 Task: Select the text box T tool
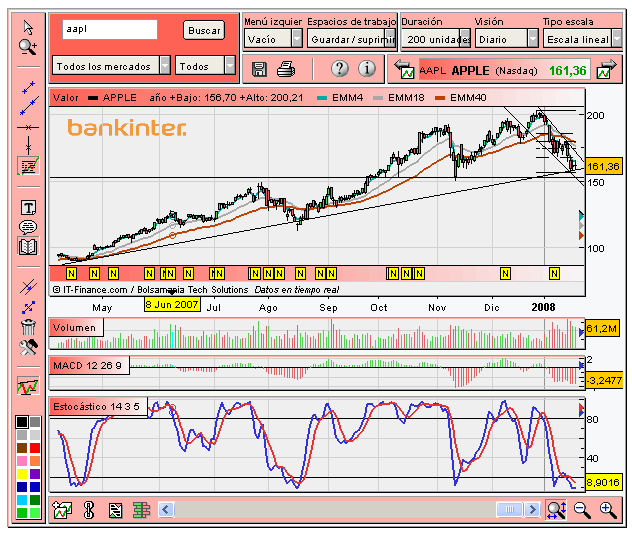(28, 208)
